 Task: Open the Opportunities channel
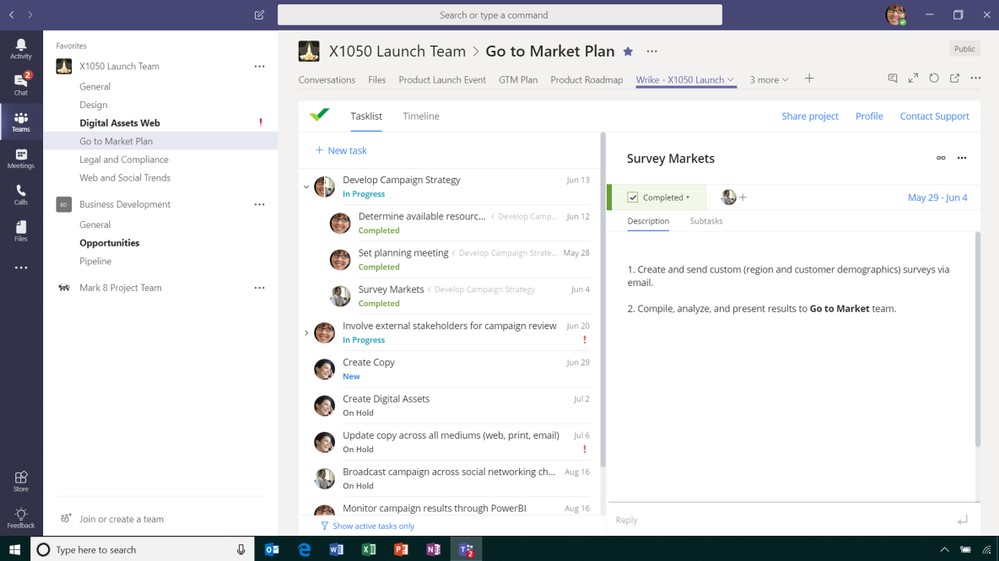109,243
